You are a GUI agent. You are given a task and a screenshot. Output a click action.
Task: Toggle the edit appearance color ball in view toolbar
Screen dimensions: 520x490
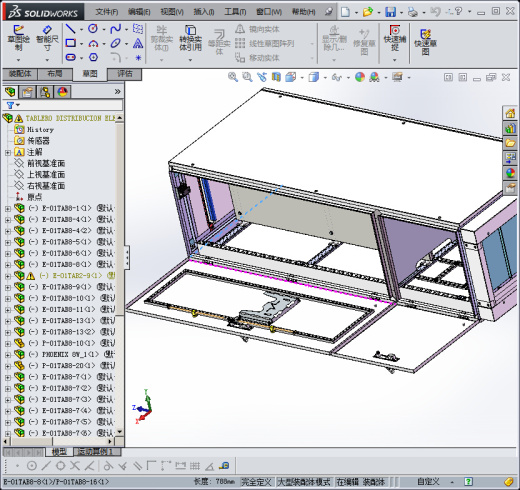click(360, 77)
